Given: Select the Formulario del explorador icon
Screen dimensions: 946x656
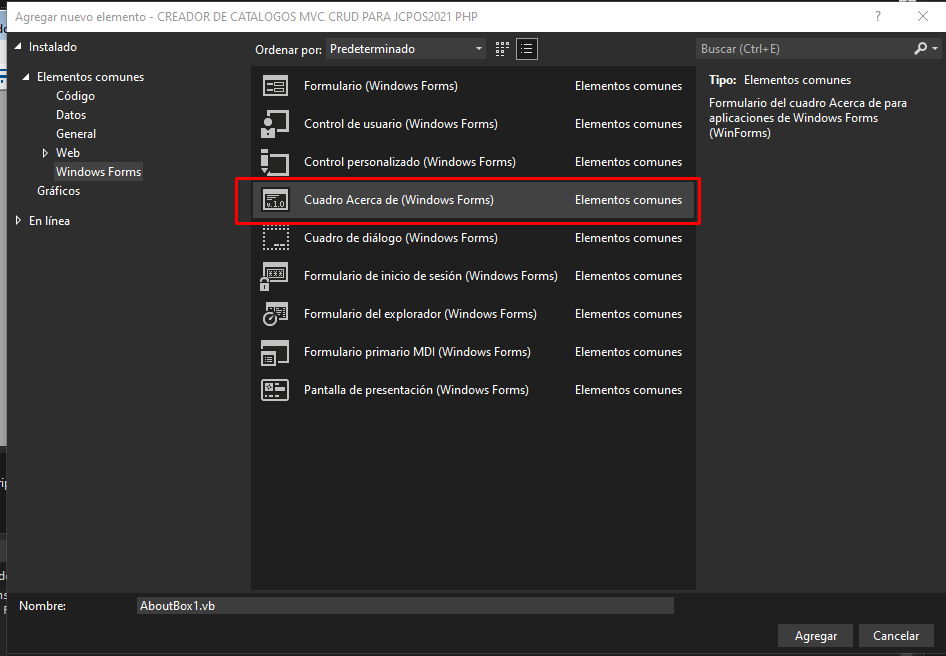Looking at the screenshot, I should (x=275, y=314).
